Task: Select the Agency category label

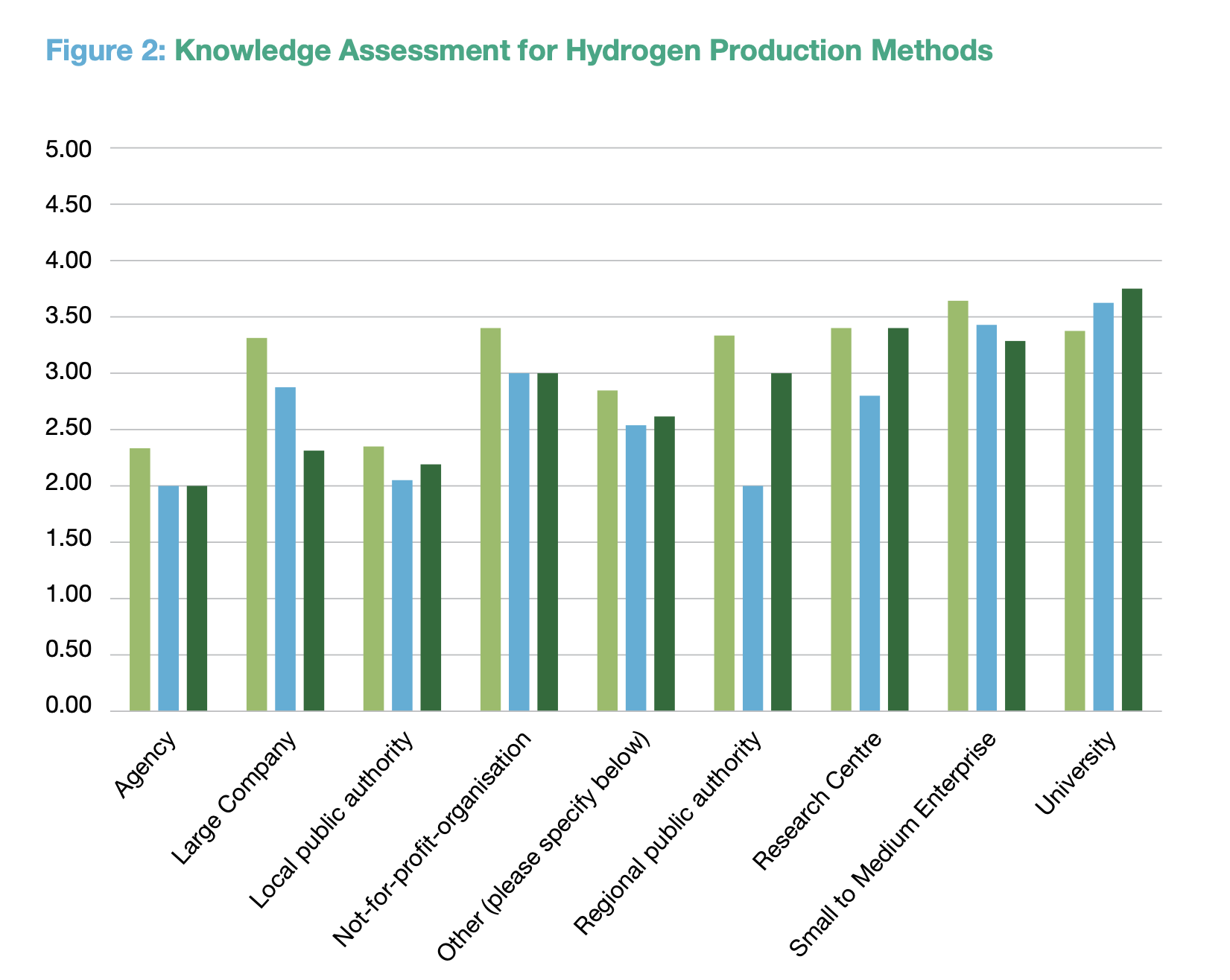Action: pos(147,765)
